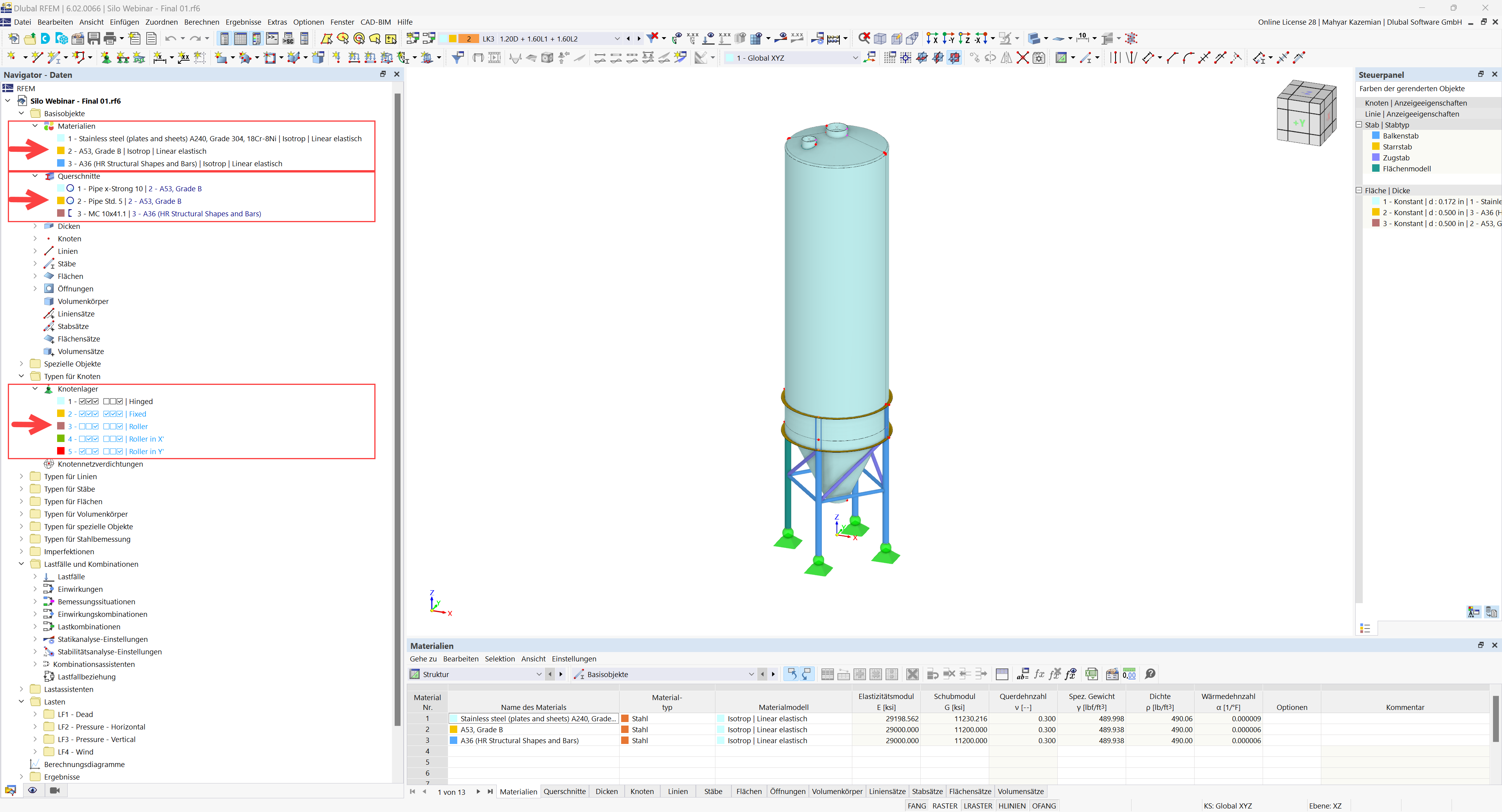
Task: Click the mirror object icon in the toolbar
Action: click(x=1006, y=58)
